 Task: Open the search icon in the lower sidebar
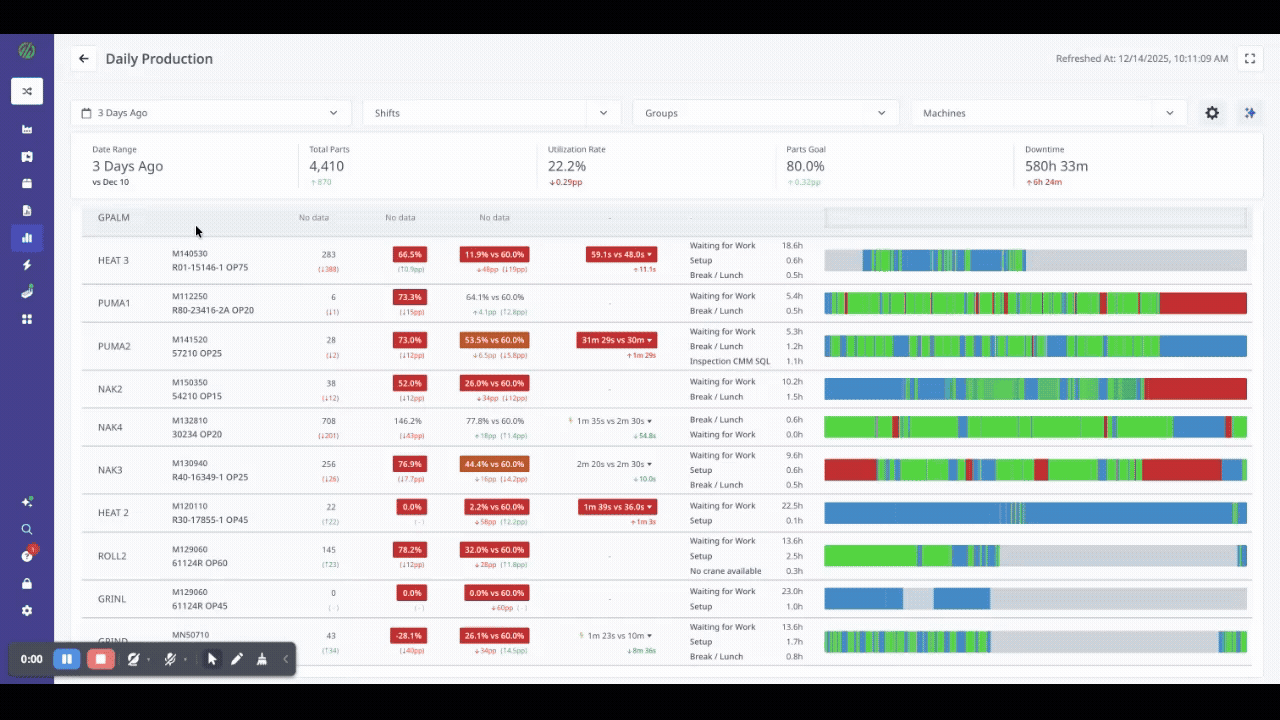pyautogui.click(x=27, y=529)
